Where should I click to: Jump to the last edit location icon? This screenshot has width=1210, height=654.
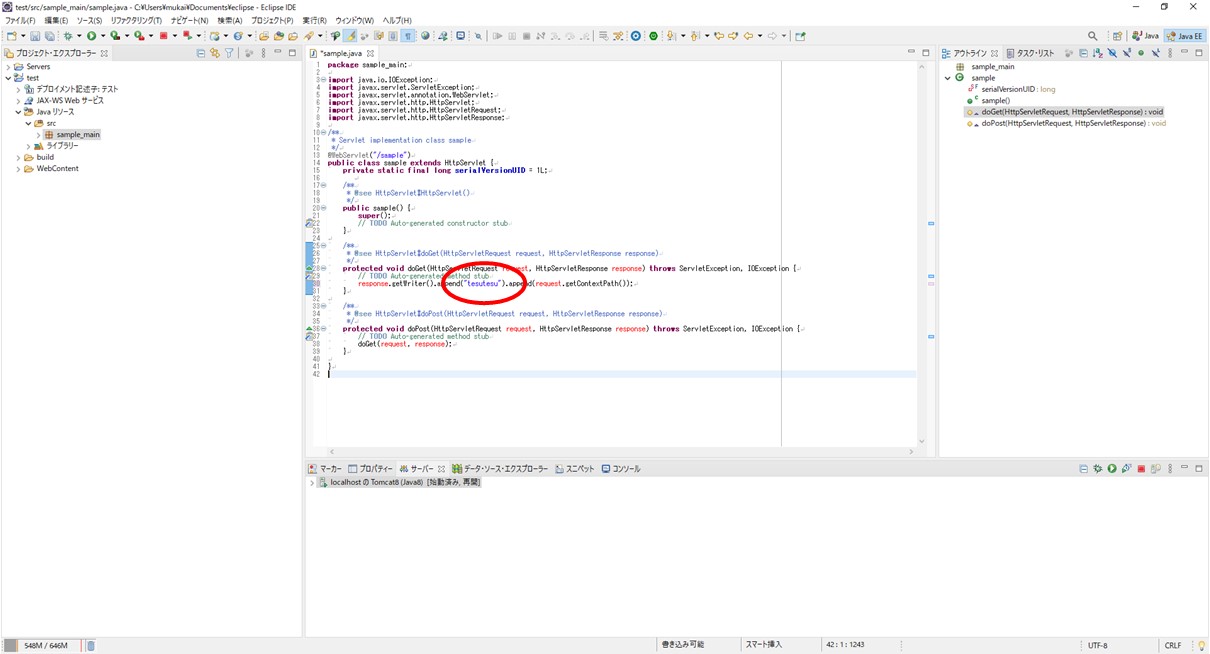[x=718, y=36]
